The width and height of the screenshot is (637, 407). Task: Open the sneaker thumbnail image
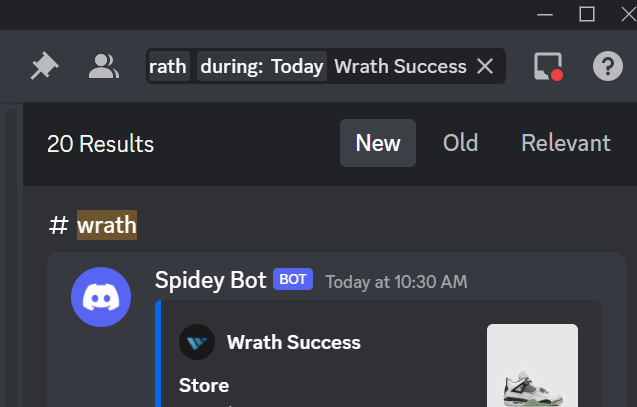532,366
